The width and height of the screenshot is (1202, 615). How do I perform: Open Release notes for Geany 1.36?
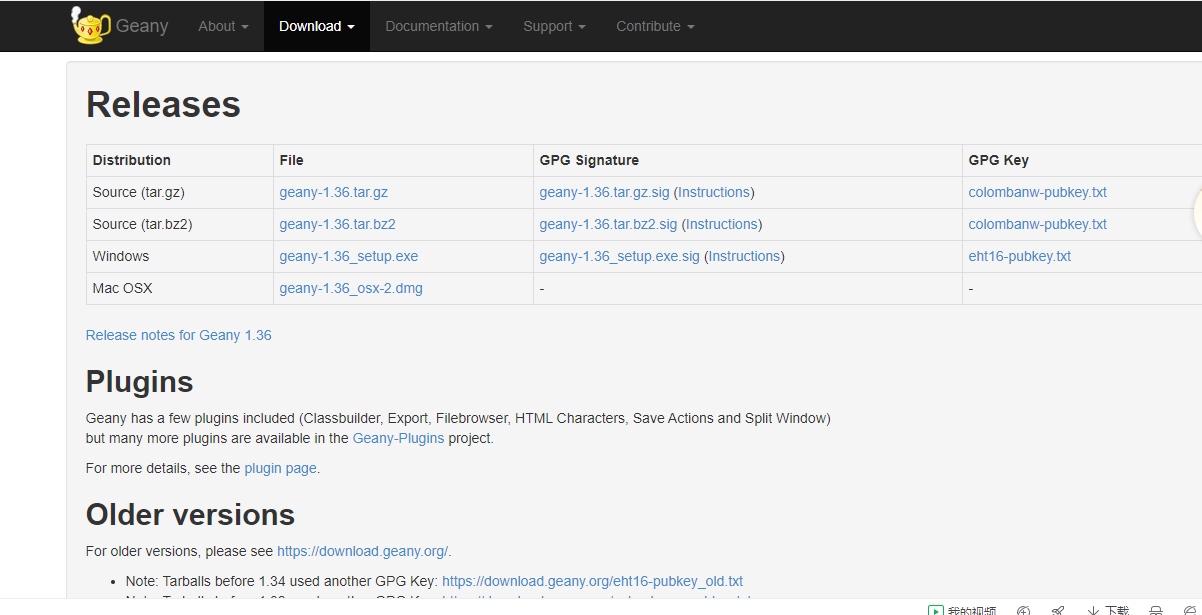(x=179, y=335)
